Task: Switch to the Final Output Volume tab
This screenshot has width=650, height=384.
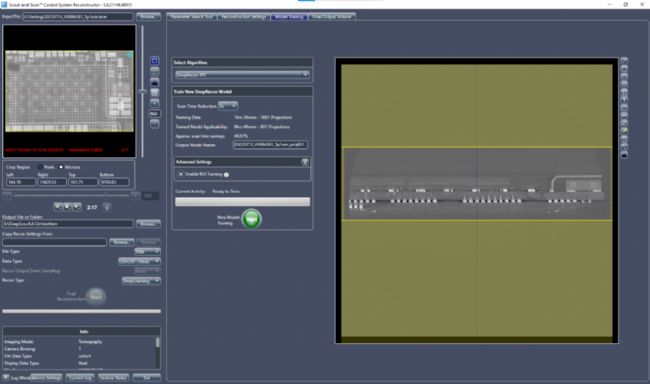Action: (332, 17)
